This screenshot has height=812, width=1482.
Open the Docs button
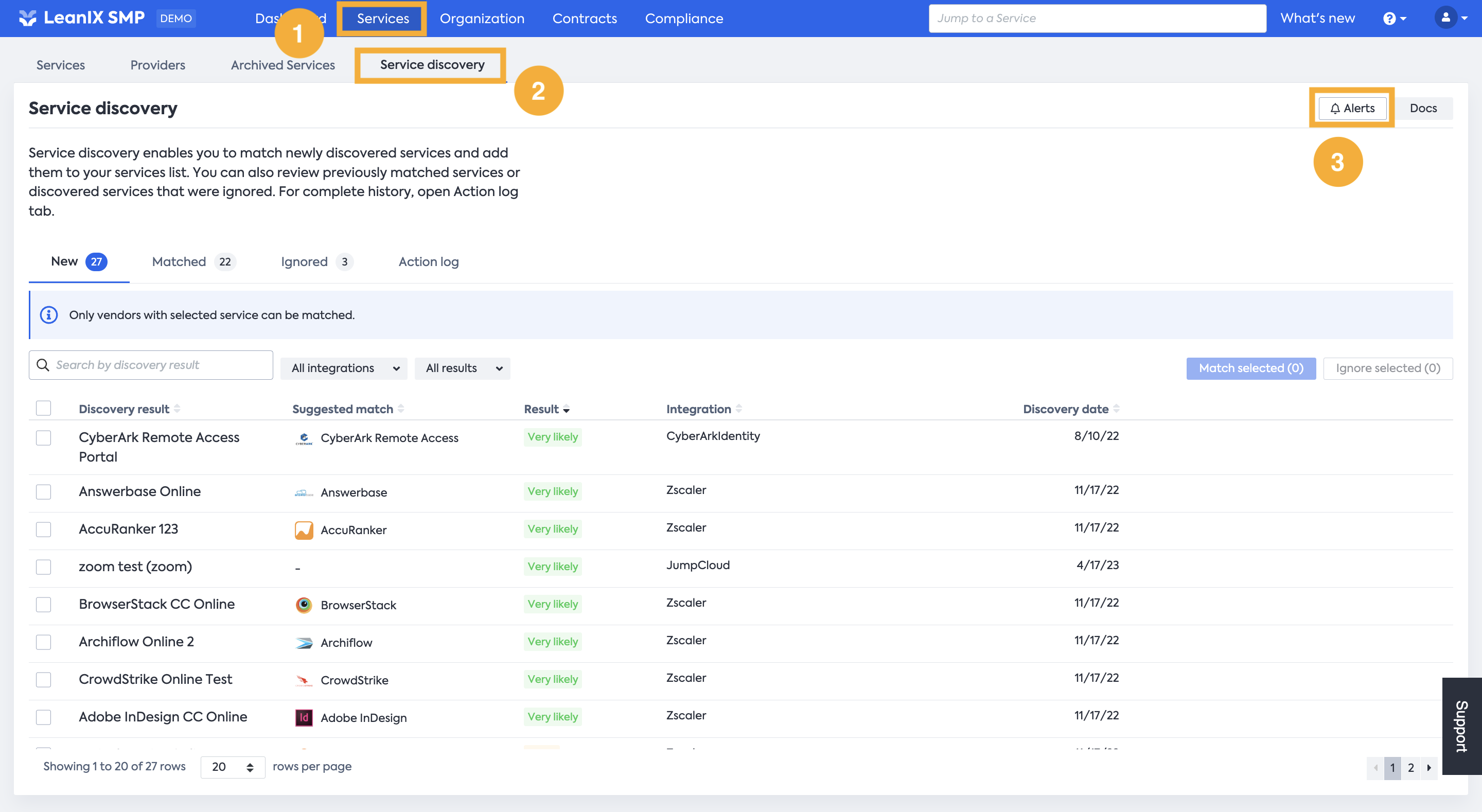click(x=1423, y=108)
